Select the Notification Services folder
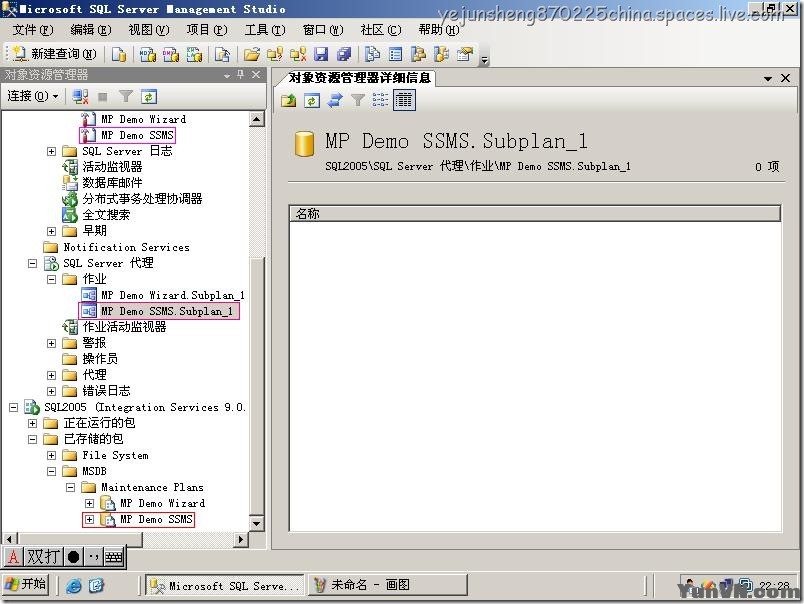This screenshot has width=804, height=604. (x=126, y=247)
